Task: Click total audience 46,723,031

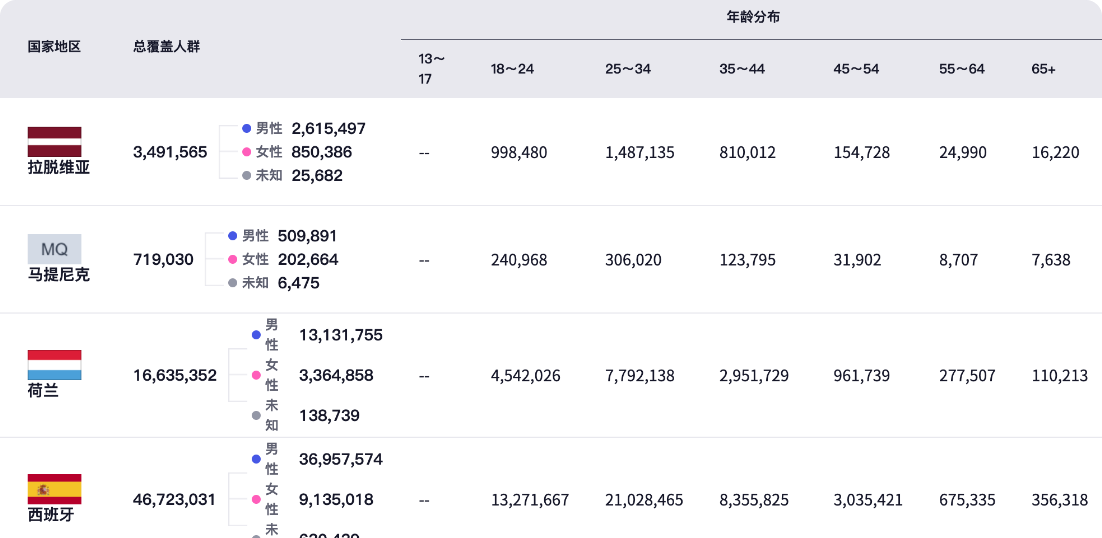Action: coord(174,500)
